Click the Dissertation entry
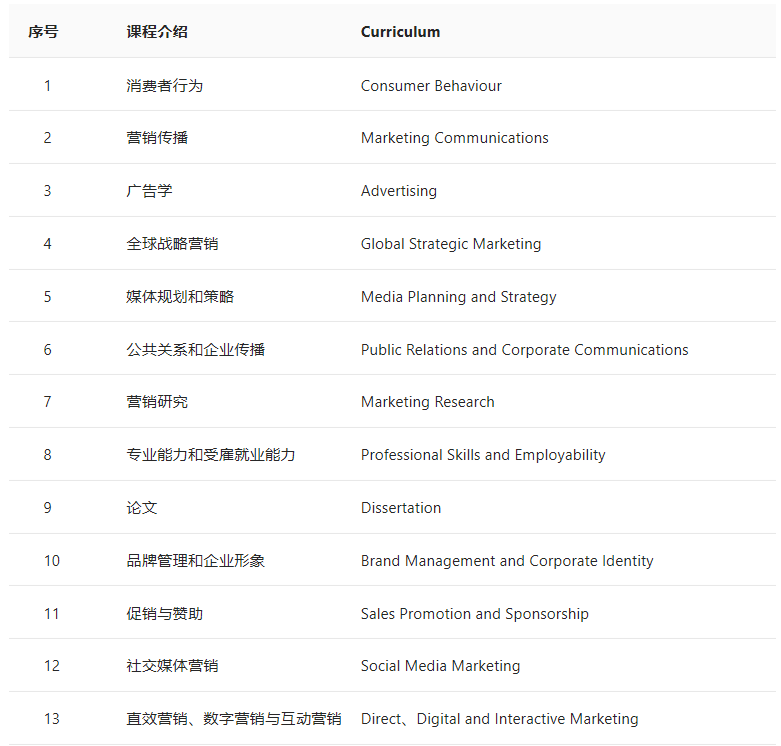The width and height of the screenshot is (781, 746). pos(400,508)
